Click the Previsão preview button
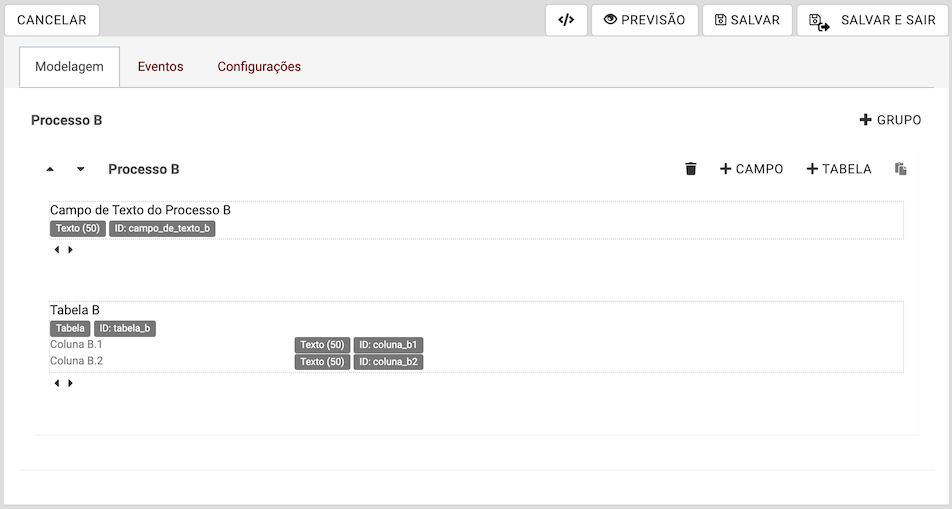Viewport: 952px width, 509px height. pos(644,20)
